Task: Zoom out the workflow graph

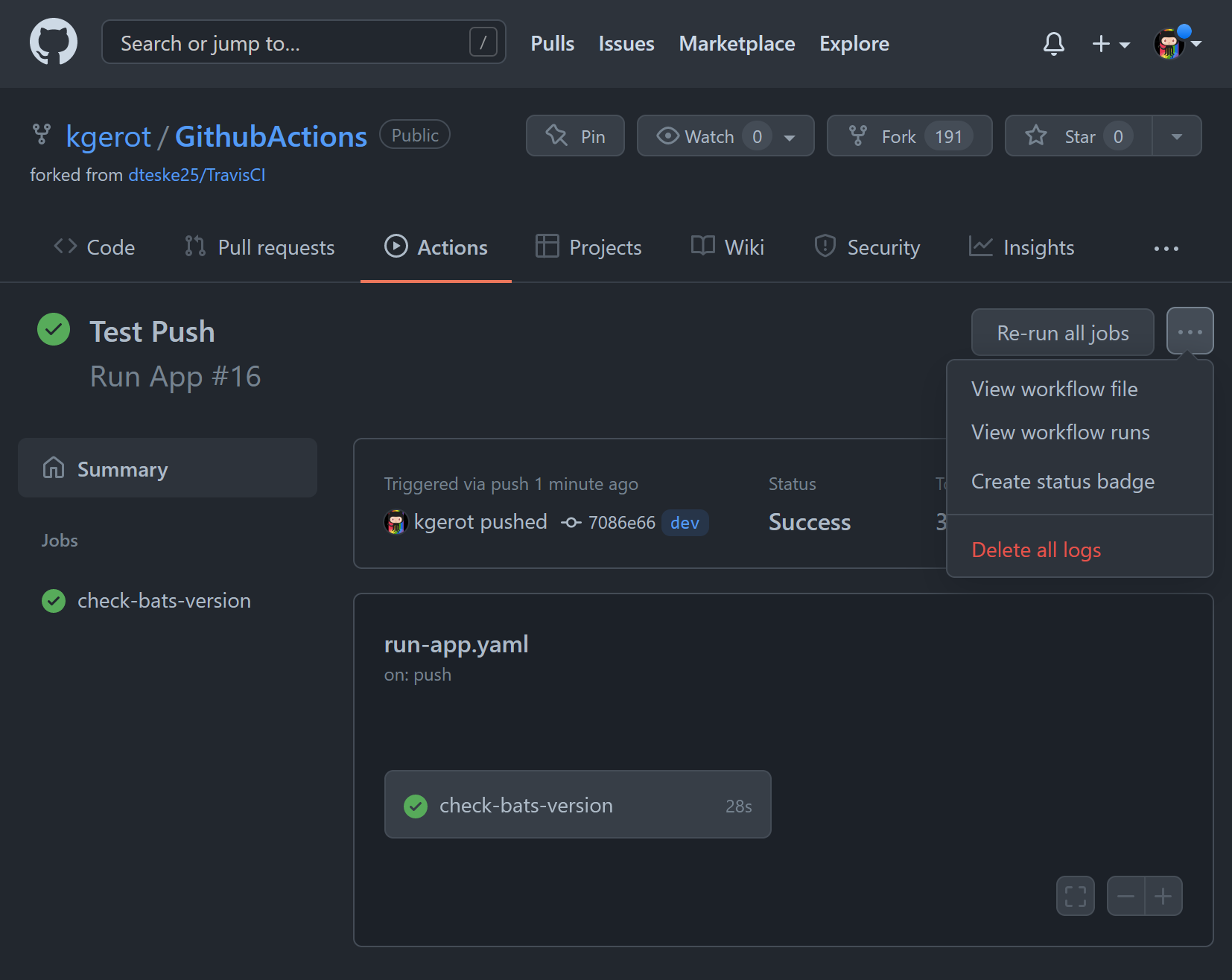Action: (1125, 896)
